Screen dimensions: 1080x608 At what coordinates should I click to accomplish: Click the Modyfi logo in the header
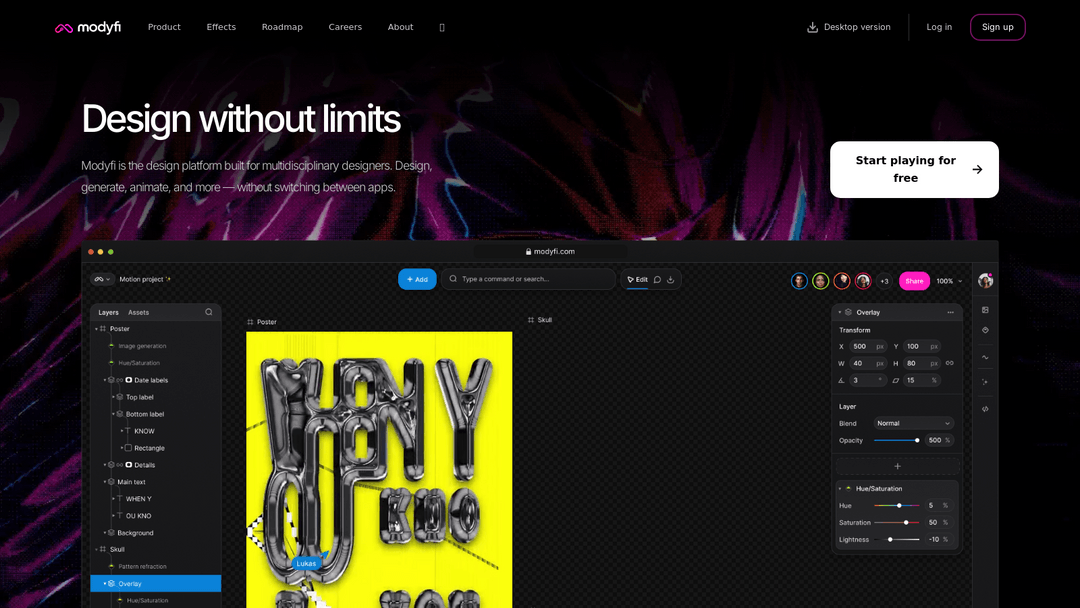[x=88, y=28]
